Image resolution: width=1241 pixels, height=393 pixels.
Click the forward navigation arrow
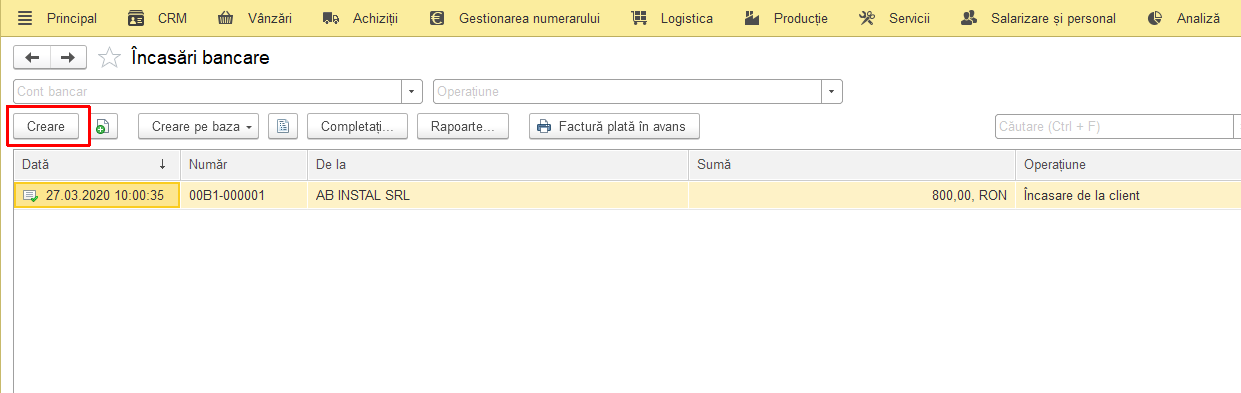click(x=68, y=58)
